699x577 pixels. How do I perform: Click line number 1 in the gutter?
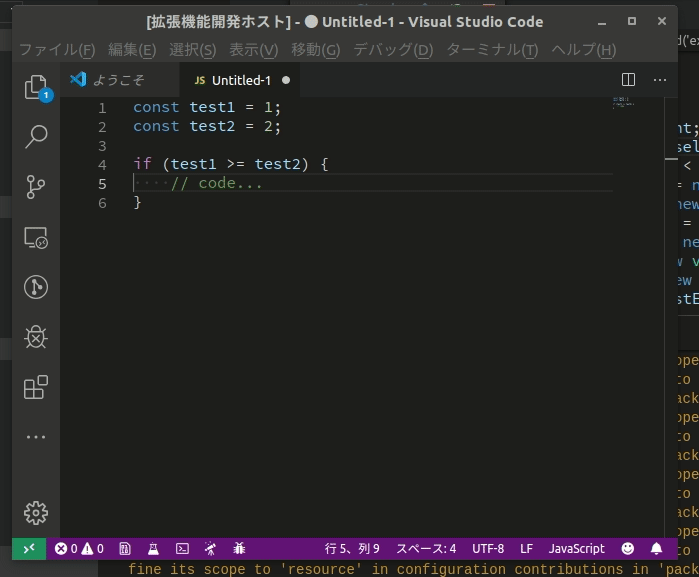point(102,108)
